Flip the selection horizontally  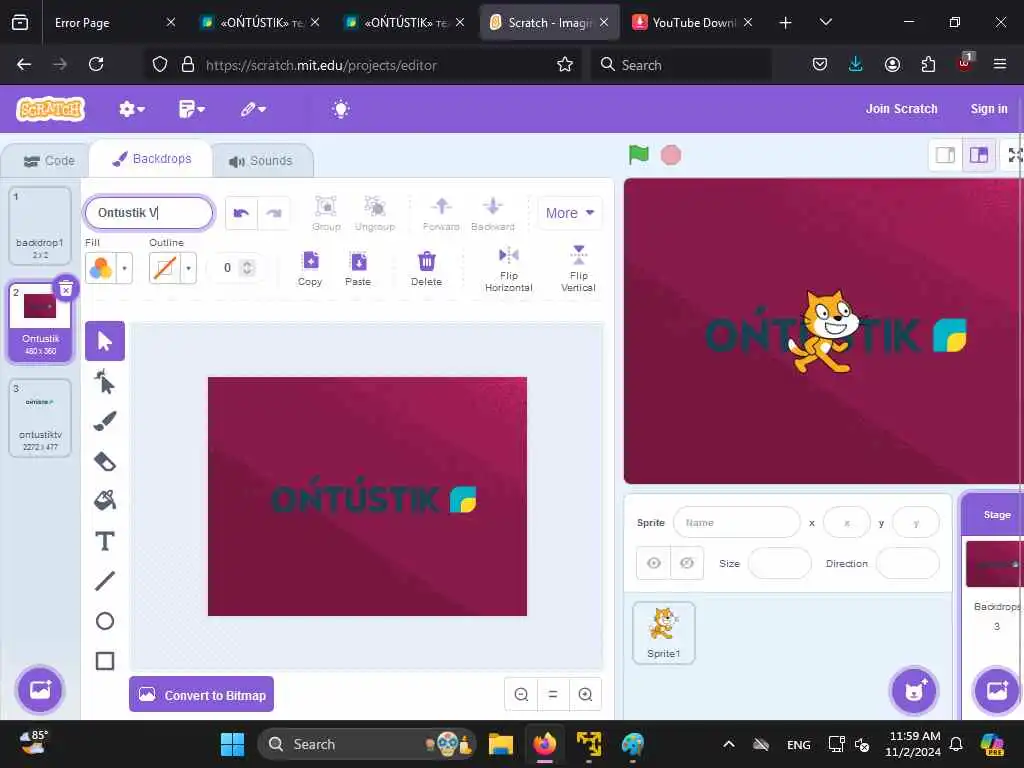[509, 268]
